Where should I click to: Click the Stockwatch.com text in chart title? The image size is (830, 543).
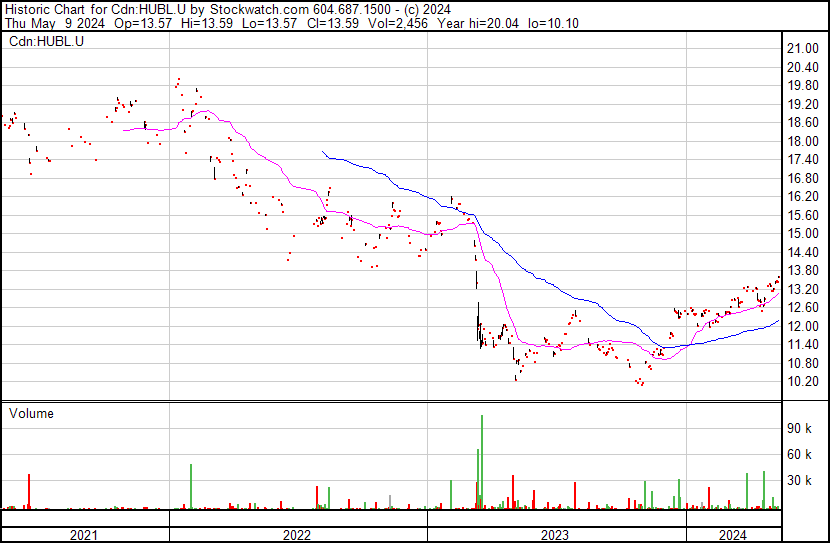click(259, 9)
